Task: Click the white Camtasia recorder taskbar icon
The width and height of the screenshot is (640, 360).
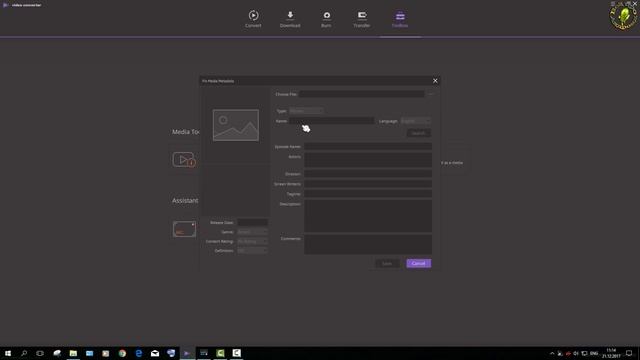Action: (x=236, y=353)
